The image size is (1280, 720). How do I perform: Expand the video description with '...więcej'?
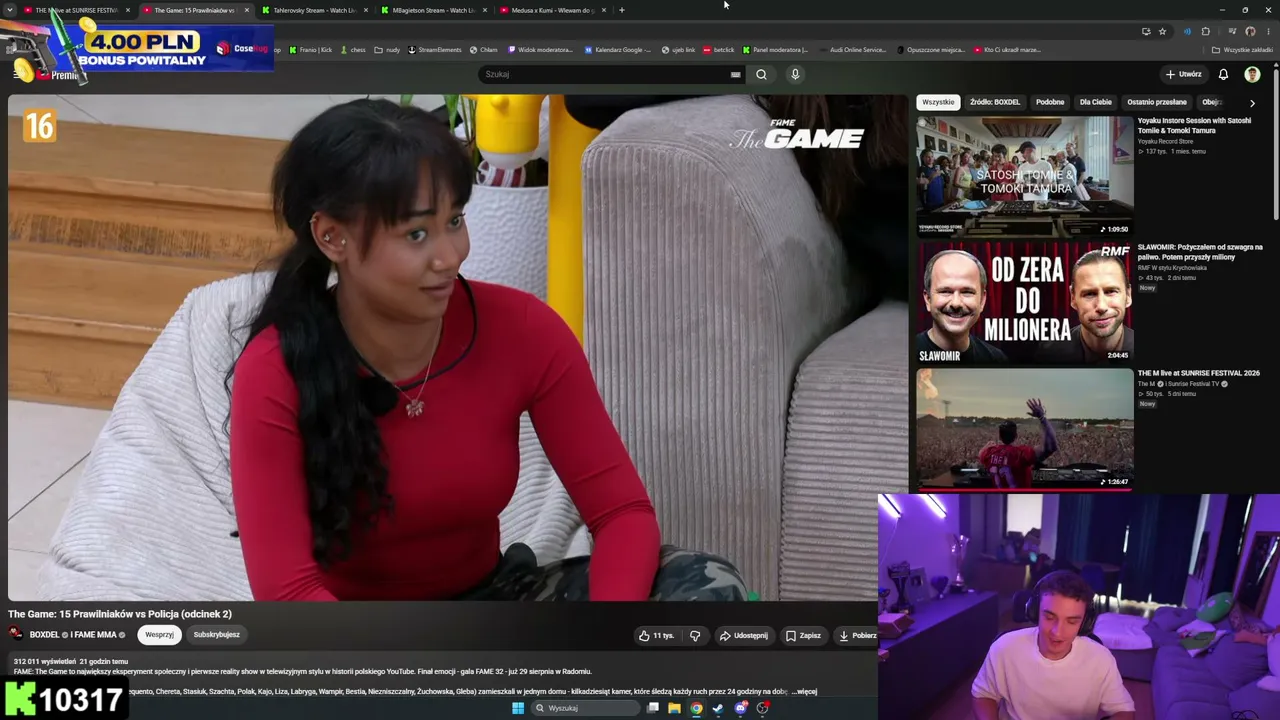tap(805, 691)
